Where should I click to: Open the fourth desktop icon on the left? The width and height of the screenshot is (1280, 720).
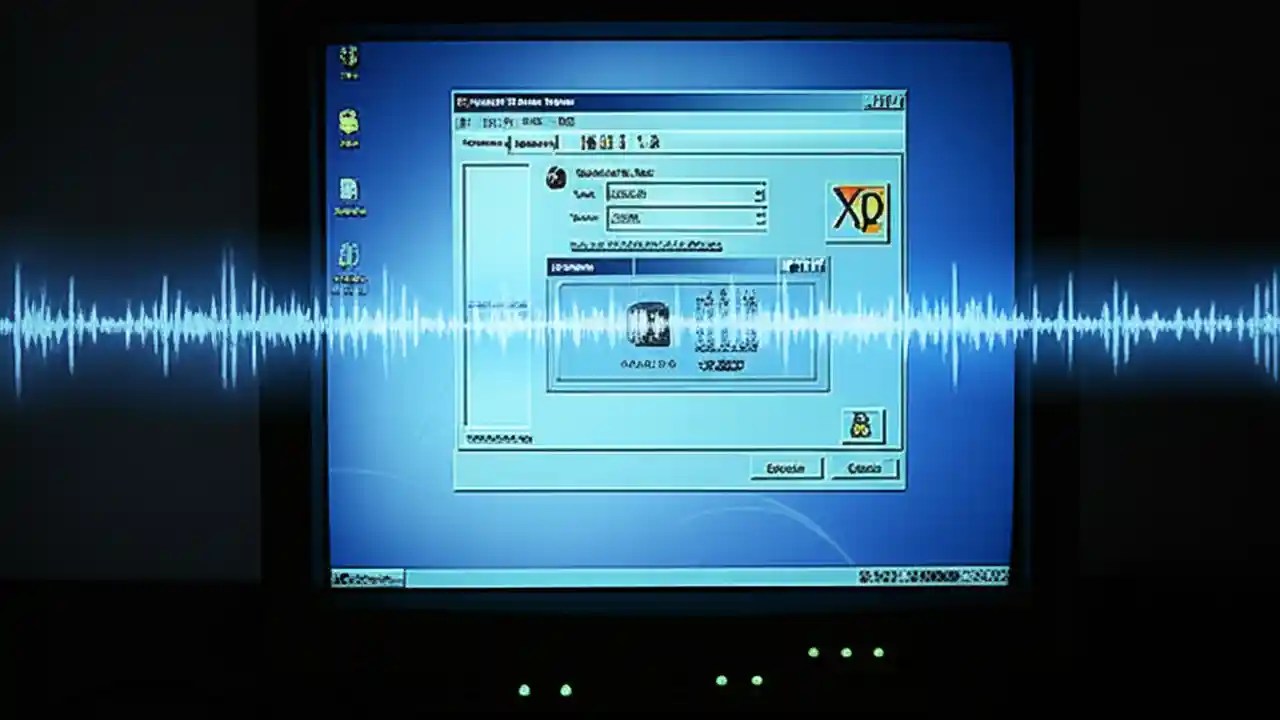348,256
